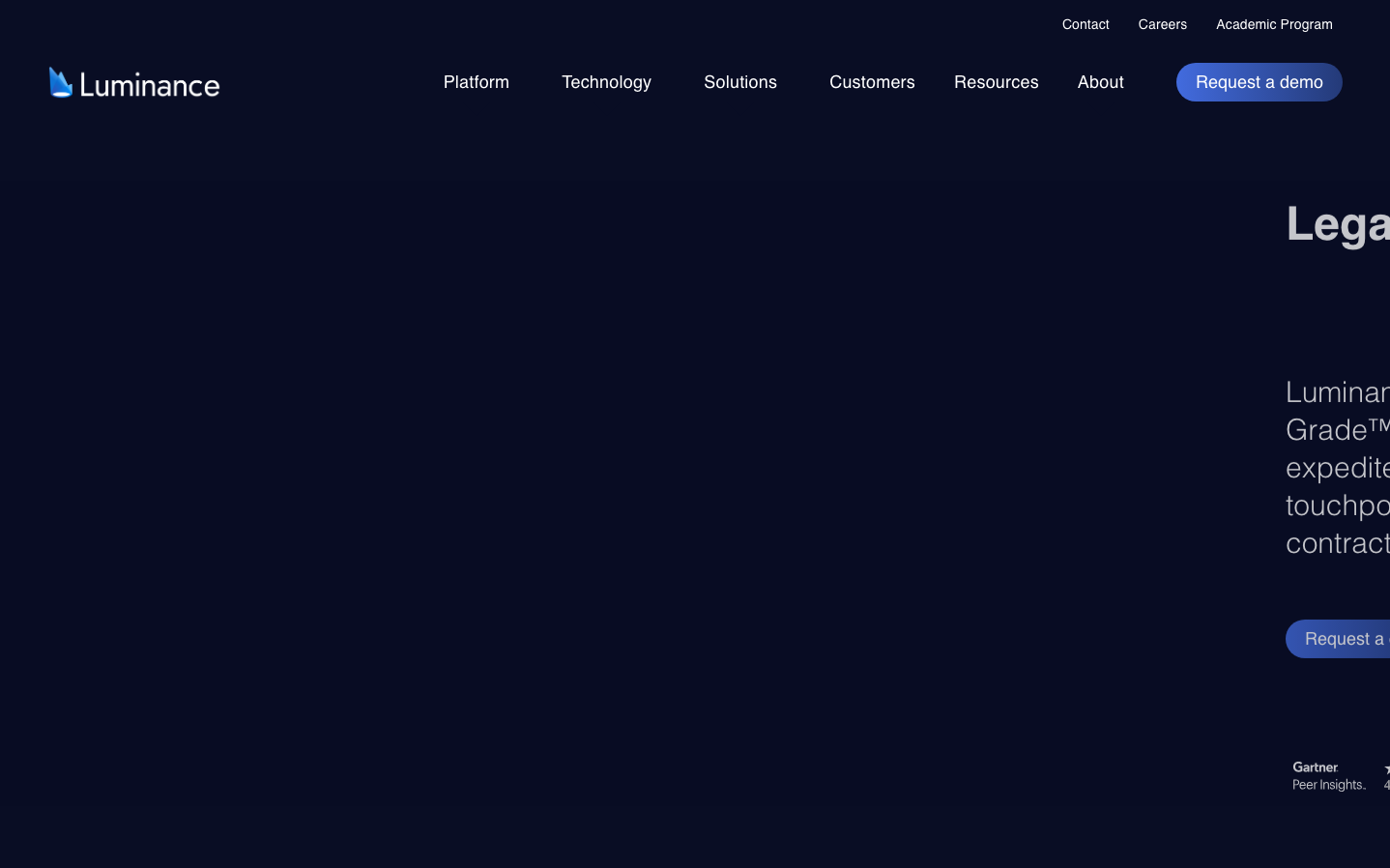The width and height of the screenshot is (1390, 868).
Task: Click the Peer Insights label
Action: pos(1328,785)
